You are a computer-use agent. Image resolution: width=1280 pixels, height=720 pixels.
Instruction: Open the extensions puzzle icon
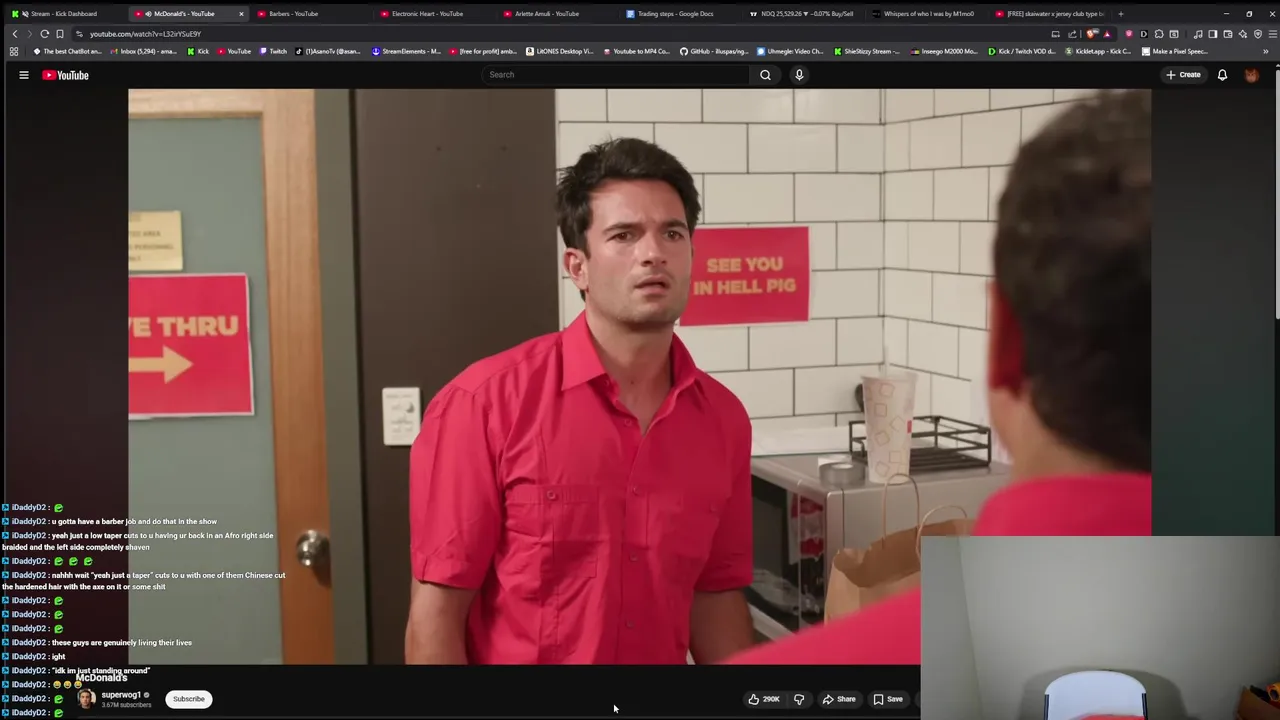pos(1159,34)
